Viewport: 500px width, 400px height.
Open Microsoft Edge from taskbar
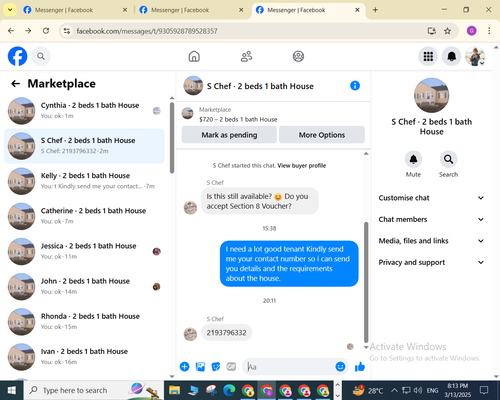(229, 390)
